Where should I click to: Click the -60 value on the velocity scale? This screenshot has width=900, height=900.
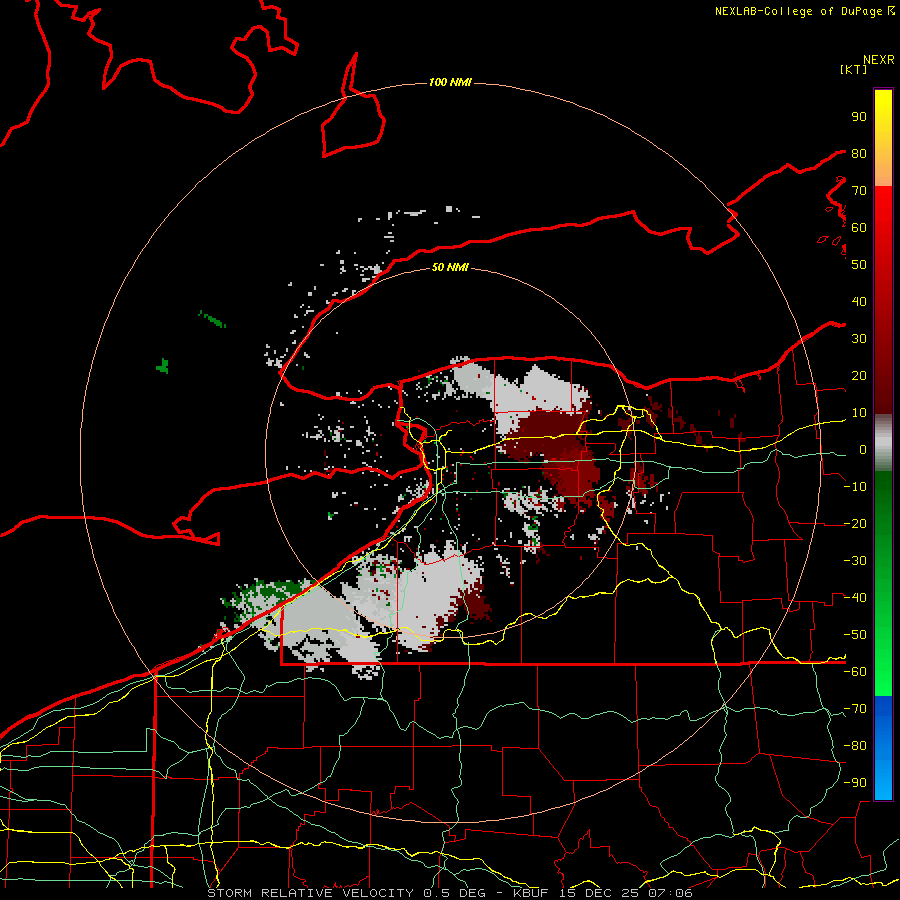pos(855,672)
